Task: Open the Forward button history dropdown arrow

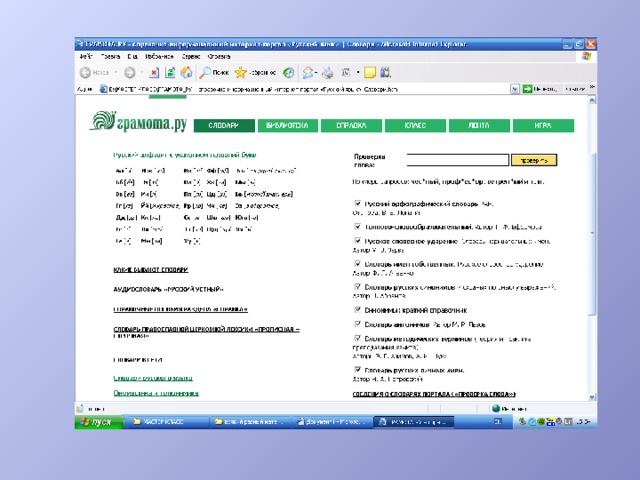Action: [142, 73]
